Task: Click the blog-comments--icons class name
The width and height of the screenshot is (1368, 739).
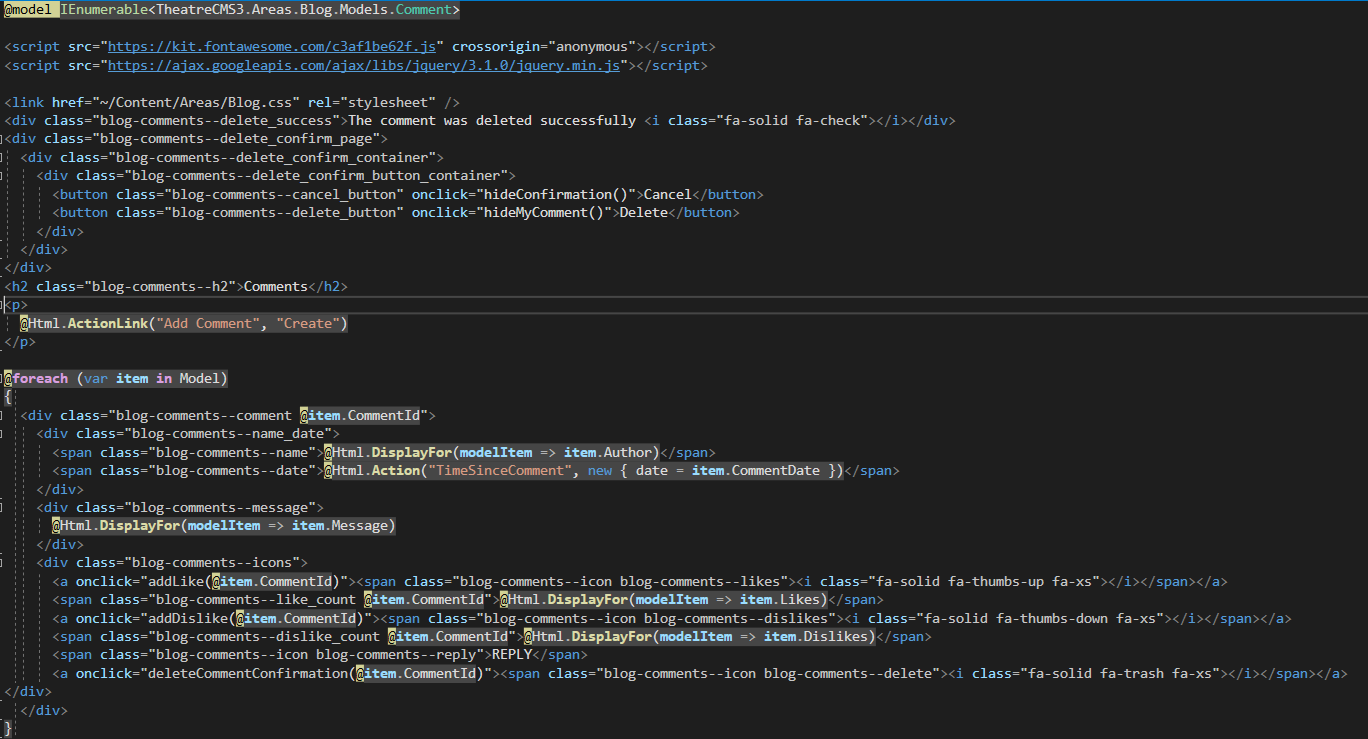Action: pos(212,562)
